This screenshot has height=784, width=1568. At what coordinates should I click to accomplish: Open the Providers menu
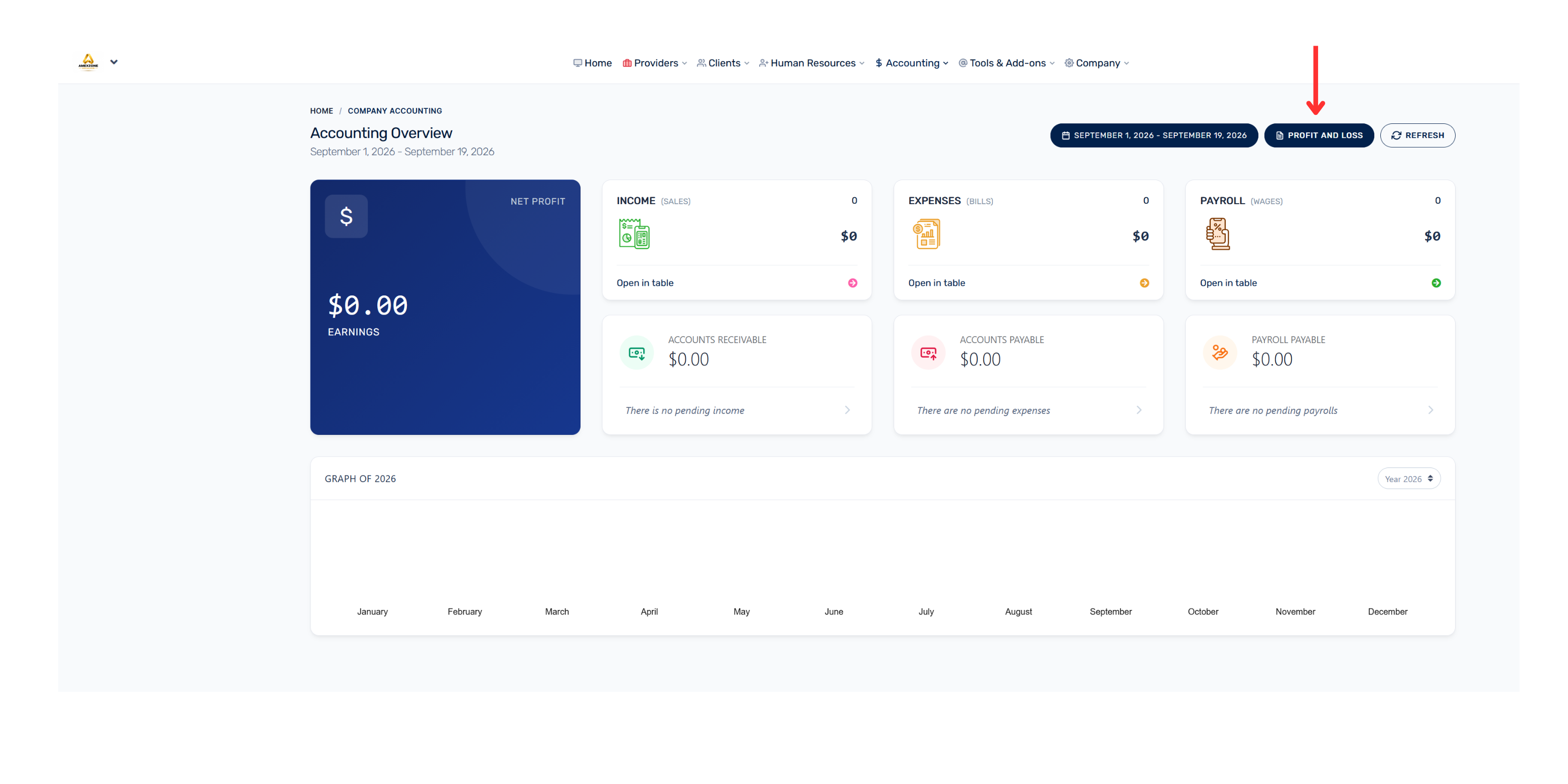(655, 63)
